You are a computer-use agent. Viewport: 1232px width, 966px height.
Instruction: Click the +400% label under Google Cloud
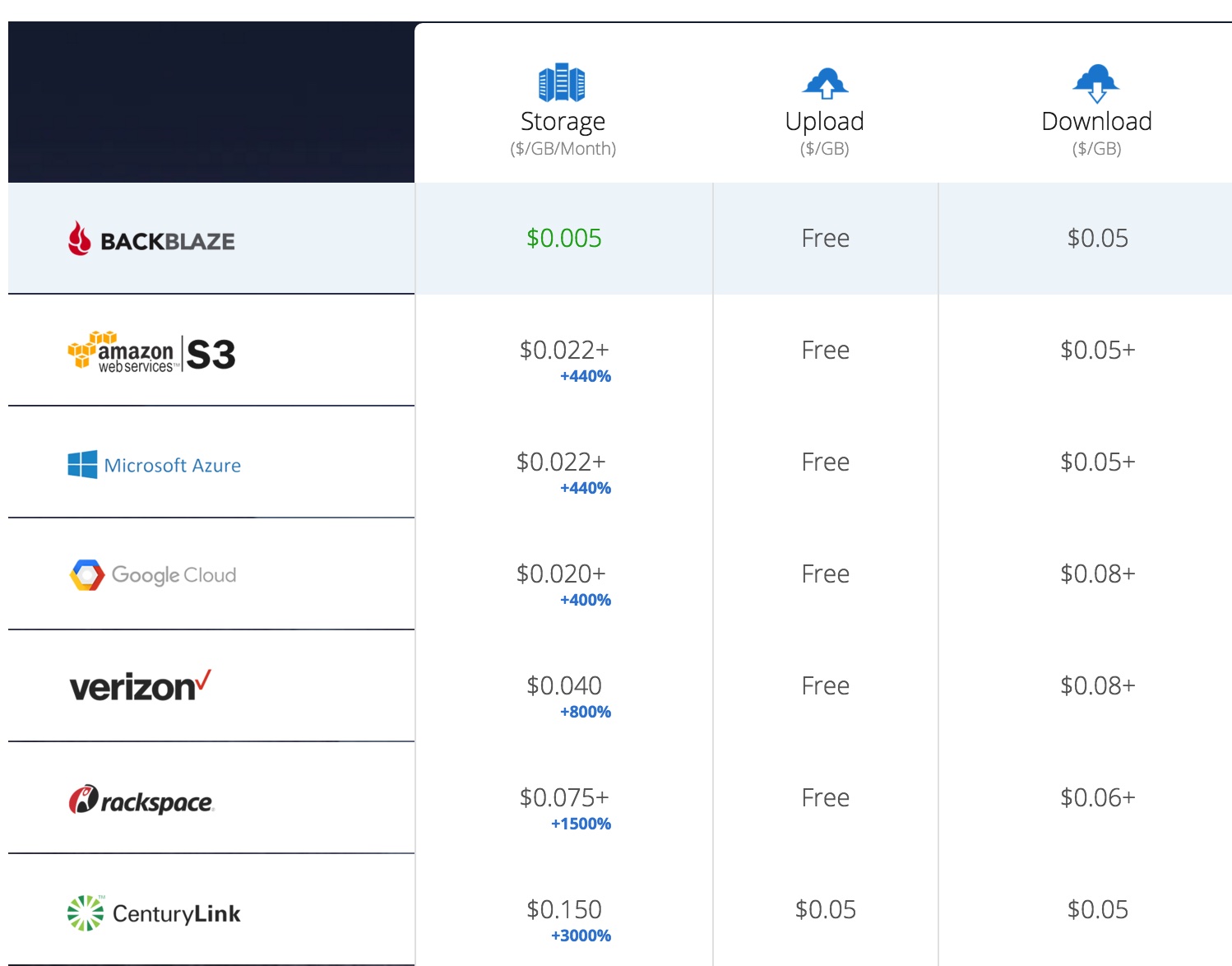pyautogui.click(x=586, y=600)
